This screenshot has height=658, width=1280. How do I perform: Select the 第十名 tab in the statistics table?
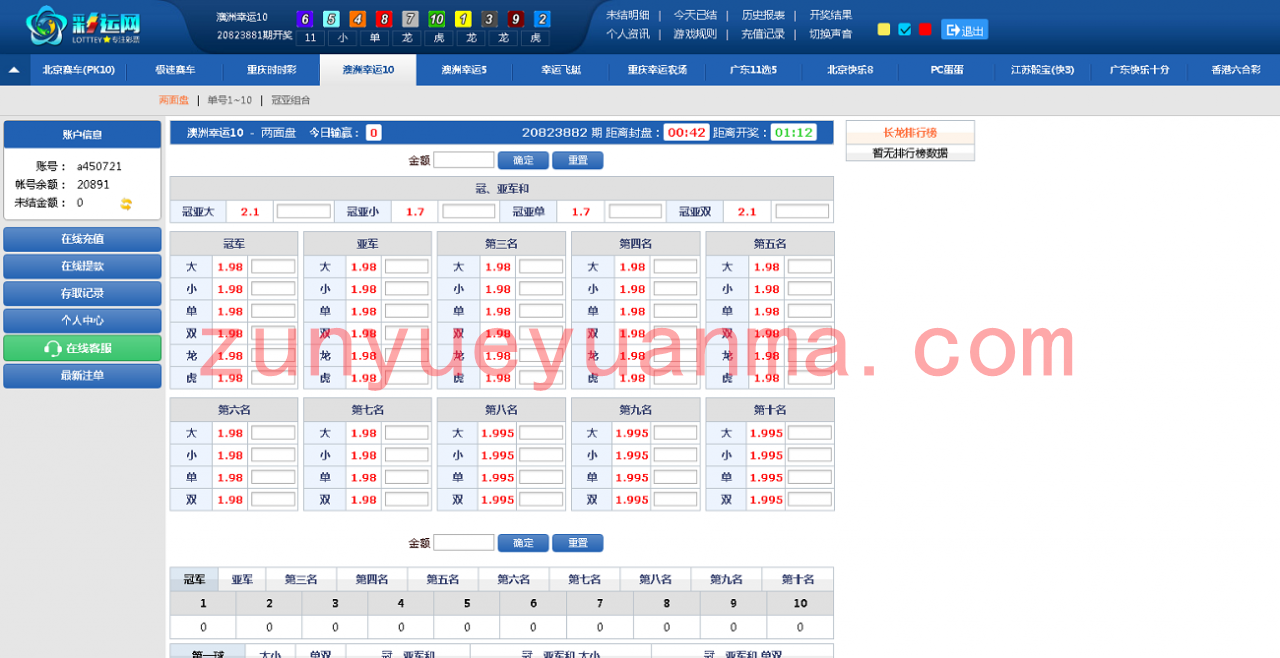point(797,579)
